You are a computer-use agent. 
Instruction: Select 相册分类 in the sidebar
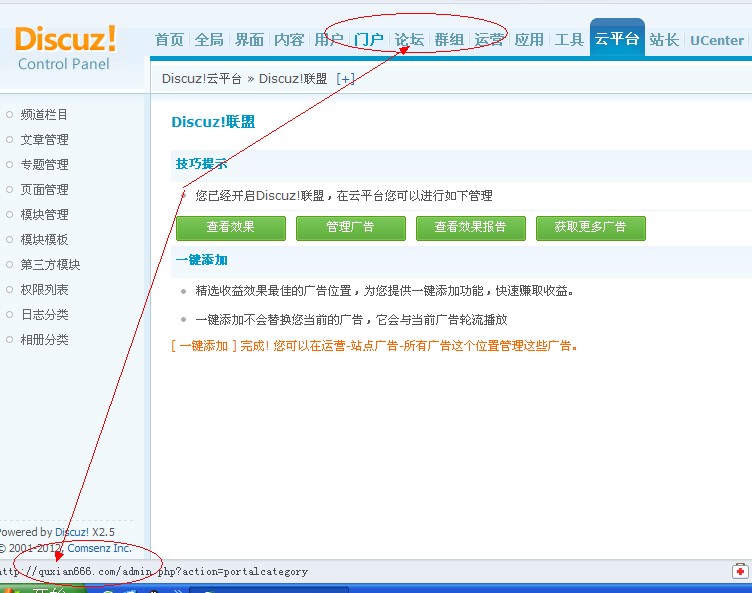(x=44, y=339)
